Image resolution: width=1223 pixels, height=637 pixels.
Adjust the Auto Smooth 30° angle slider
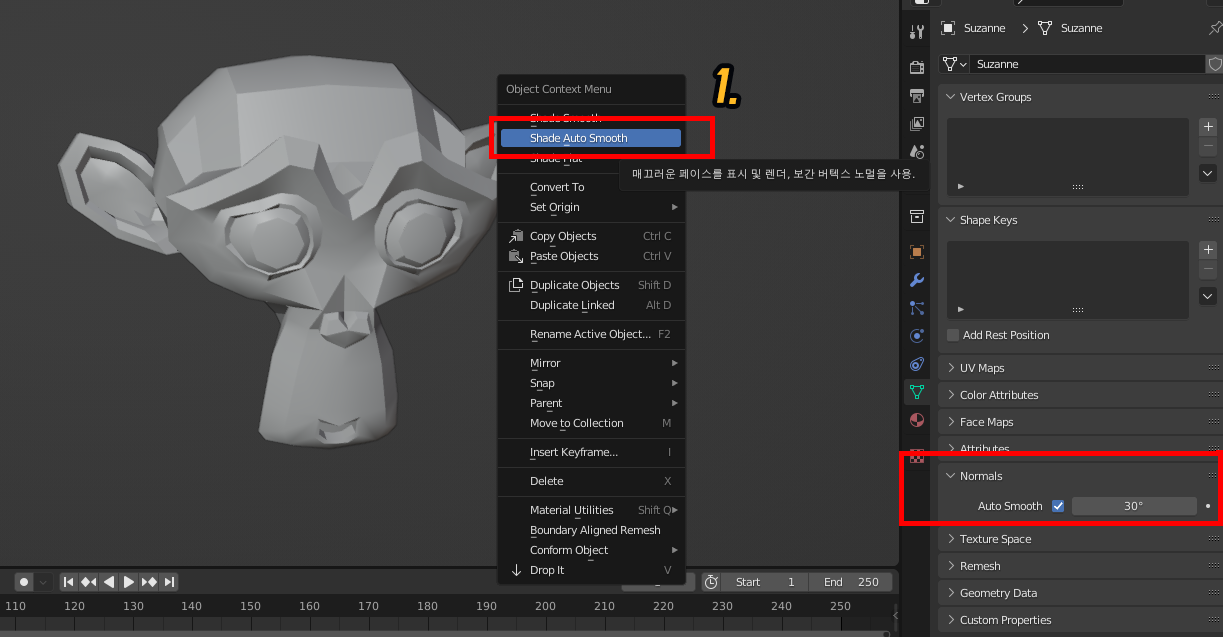tap(1134, 506)
